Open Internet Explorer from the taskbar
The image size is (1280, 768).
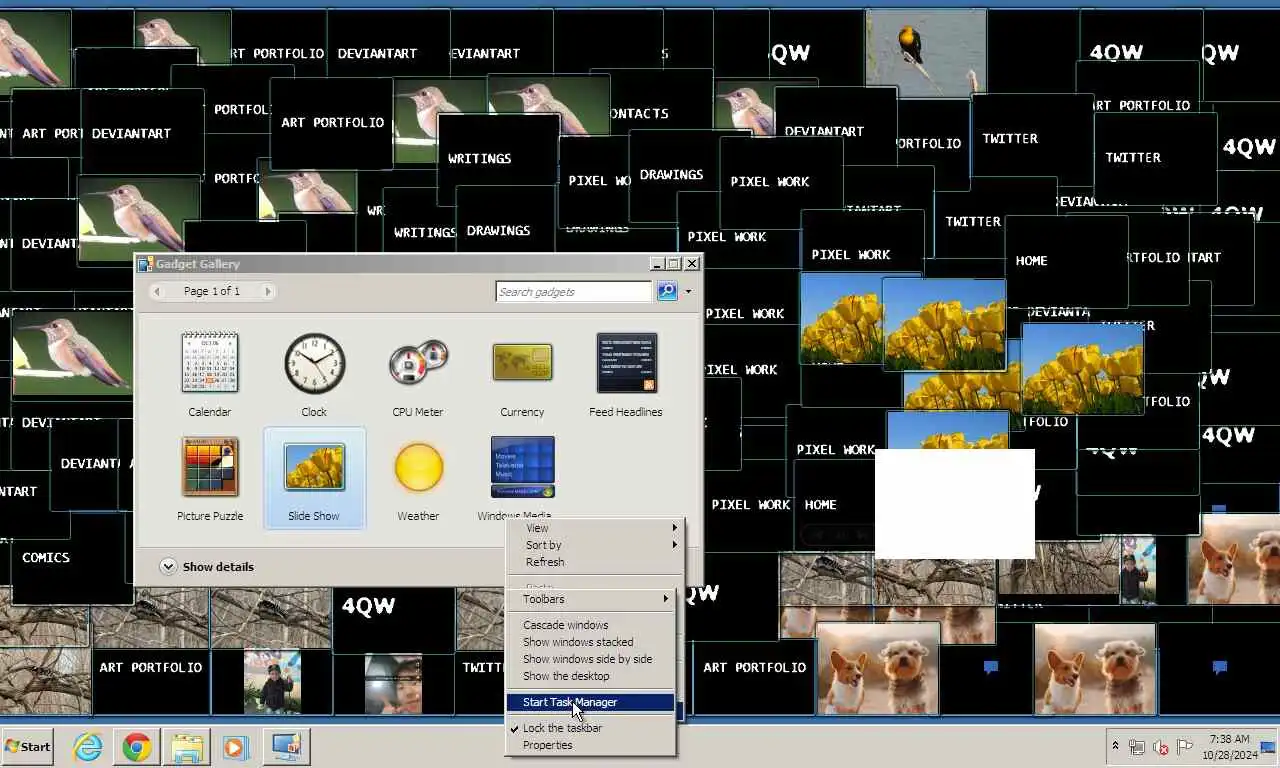(x=88, y=746)
